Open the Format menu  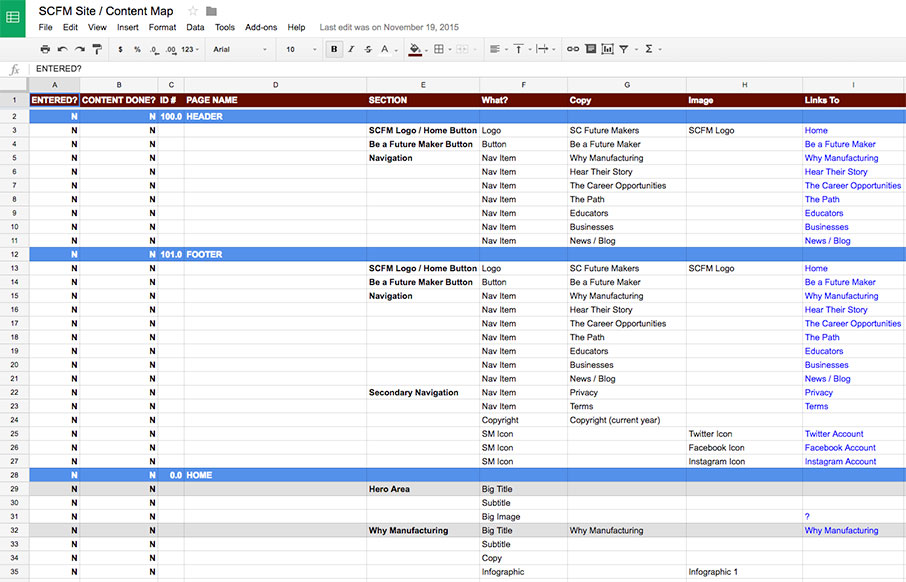coord(162,27)
